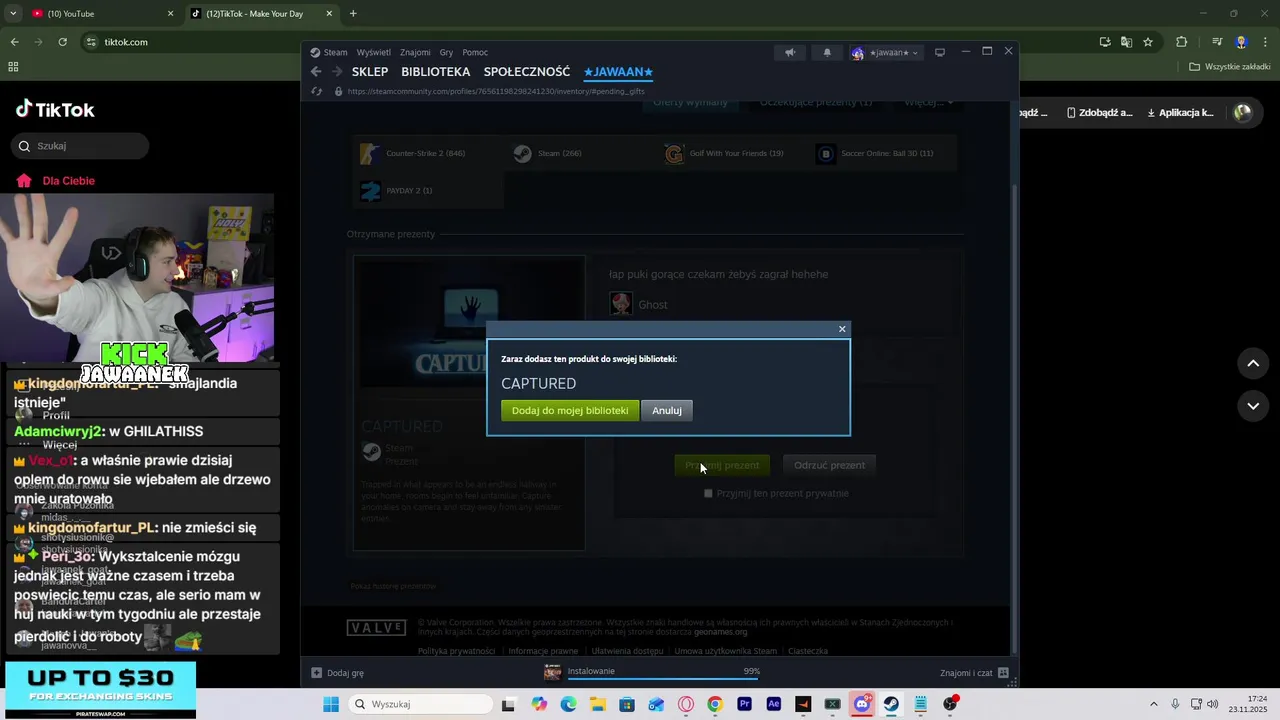Click TikTok search field Szukaj

pyautogui.click(x=80, y=146)
